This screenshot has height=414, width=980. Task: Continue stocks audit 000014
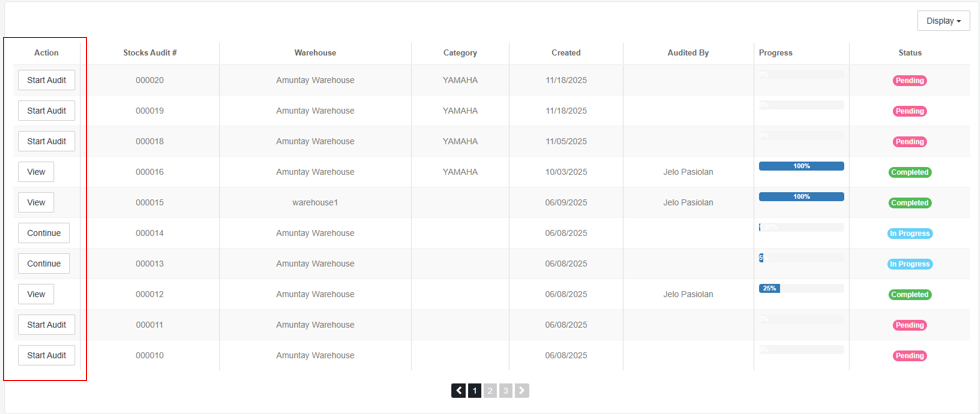tap(44, 233)
